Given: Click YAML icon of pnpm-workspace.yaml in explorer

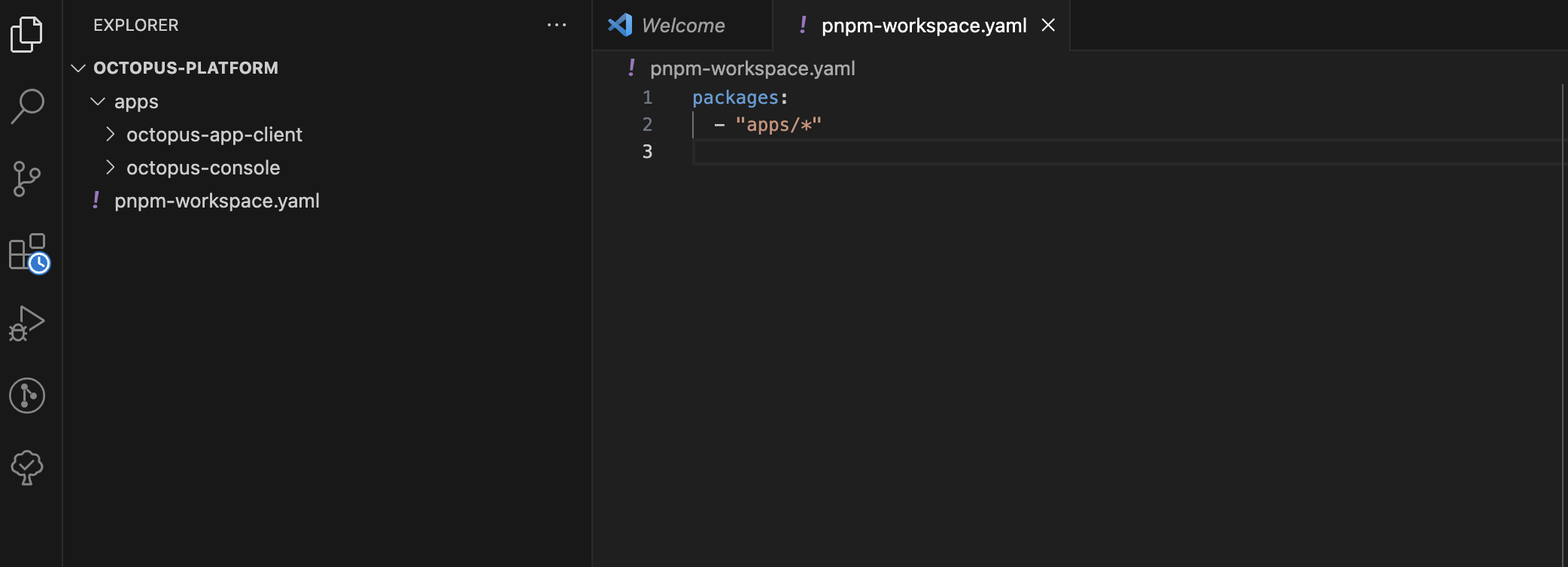Looking at the screenshot, I should click(96, 200).
